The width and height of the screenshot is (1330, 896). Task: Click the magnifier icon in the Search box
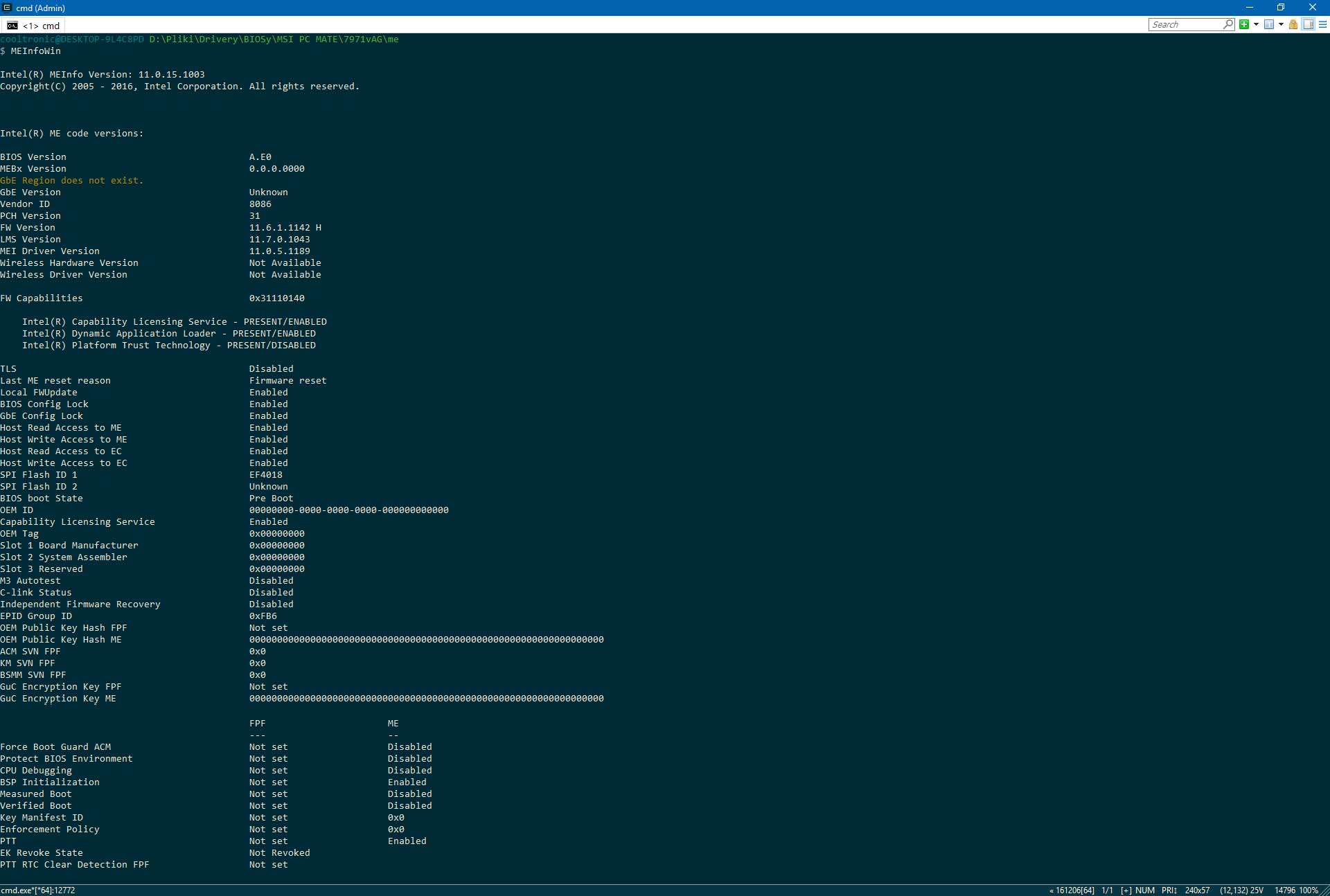(1228, 24)
